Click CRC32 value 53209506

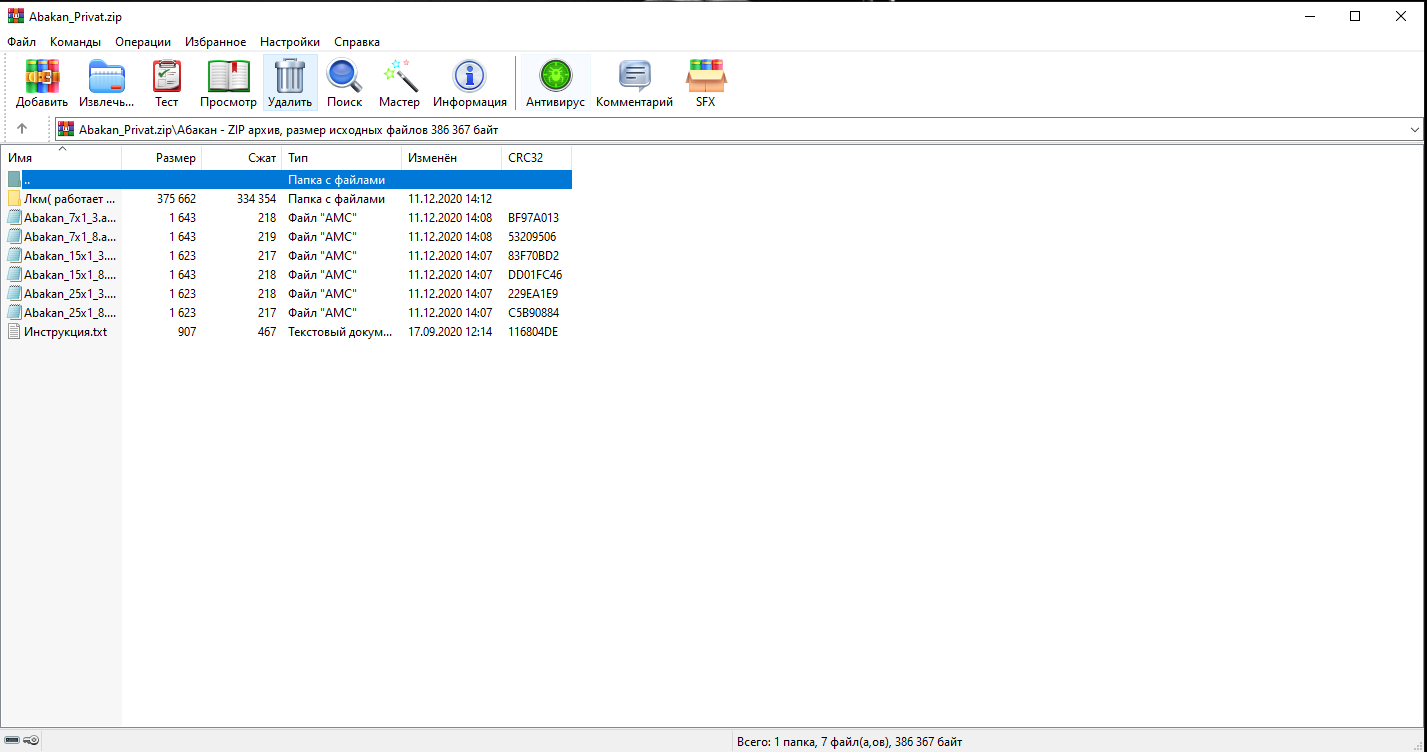click(532, 237)
